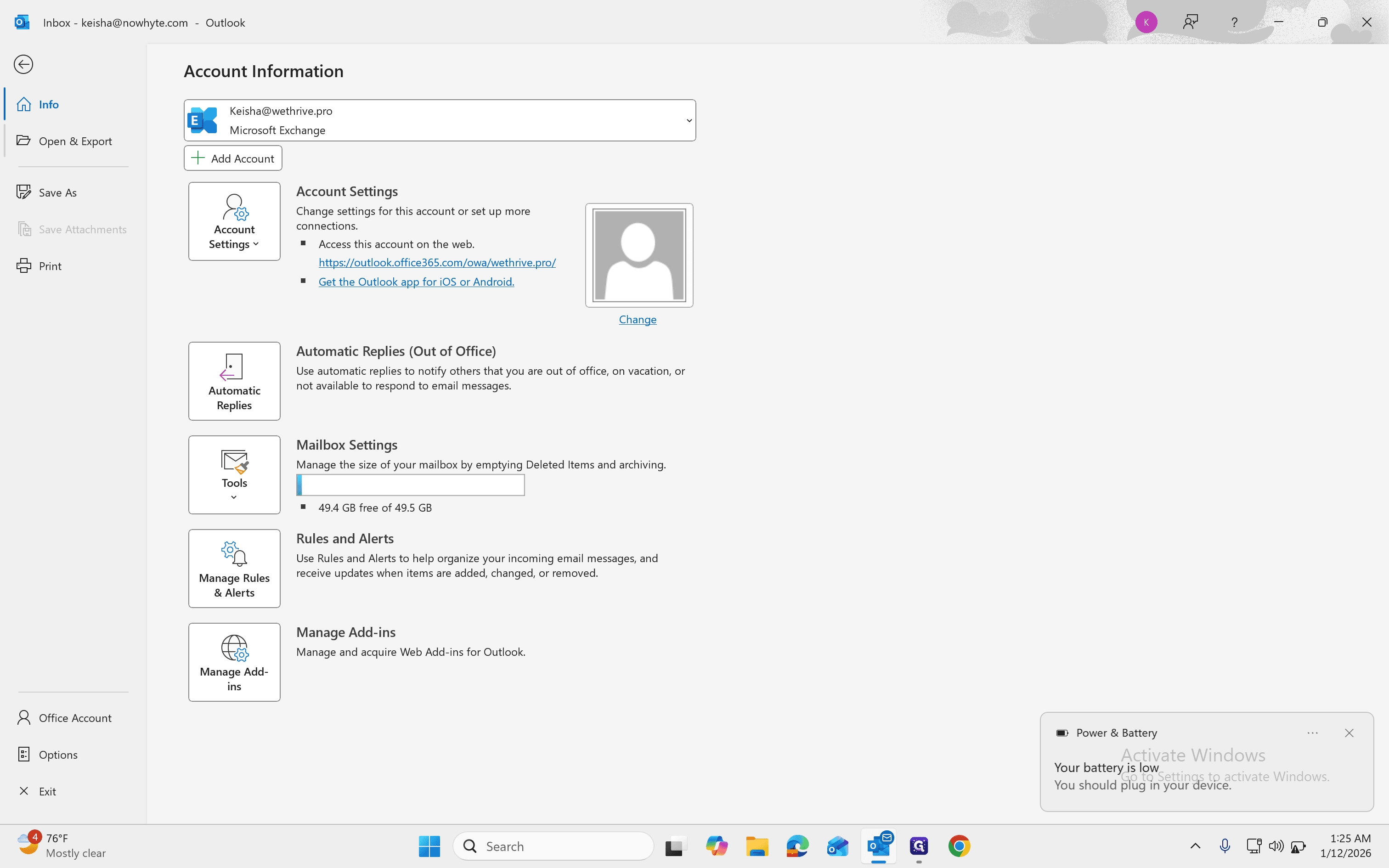Screen dimensions: 1389x868
Task: Open File Explorer from the taskbar
Action: 757,846
